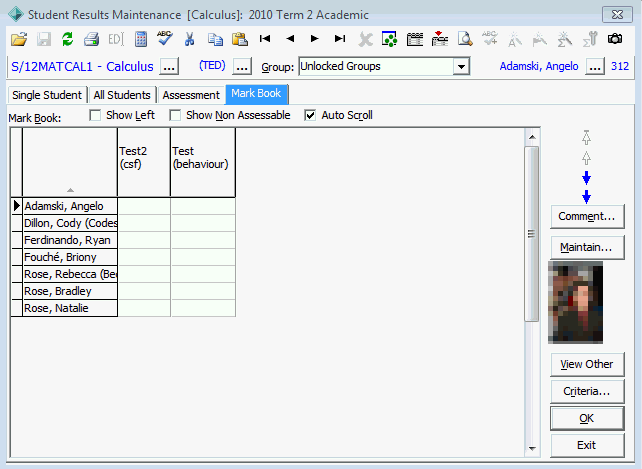642x469 pixels.
Task: Click the mark book scrollbar up arrow
Action: pyautogui.click(x=532, y=137)
